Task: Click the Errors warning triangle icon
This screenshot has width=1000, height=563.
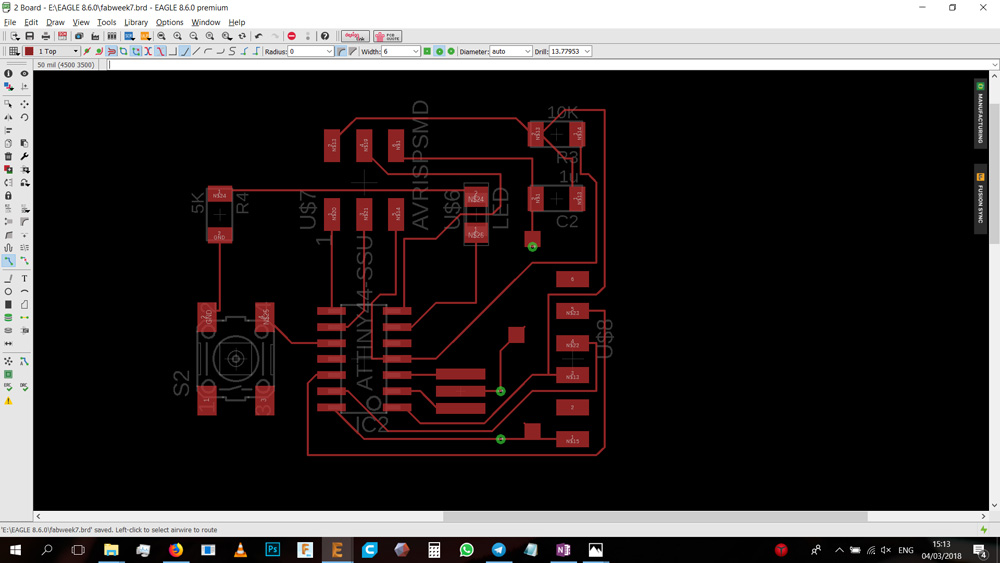Action: 8,401
